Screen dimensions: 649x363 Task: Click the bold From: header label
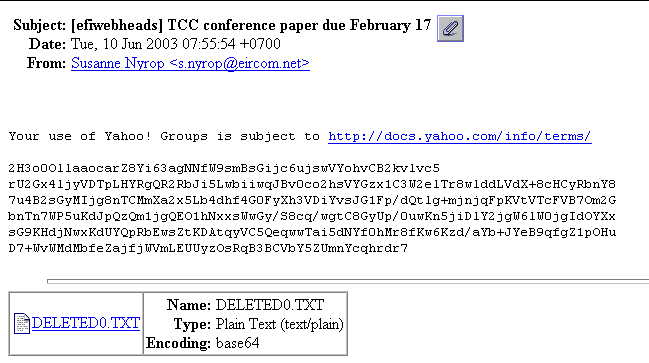point(46,63)
